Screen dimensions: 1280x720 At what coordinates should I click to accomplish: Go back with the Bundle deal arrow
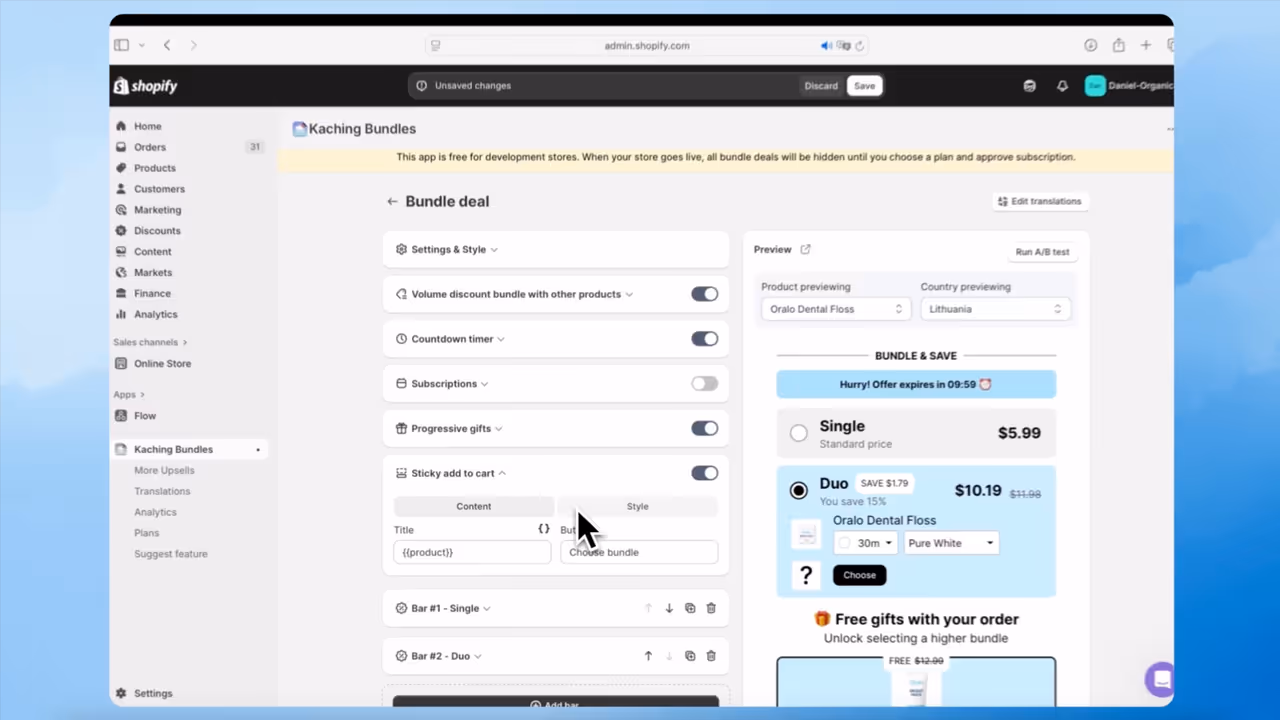pos(392,201)
